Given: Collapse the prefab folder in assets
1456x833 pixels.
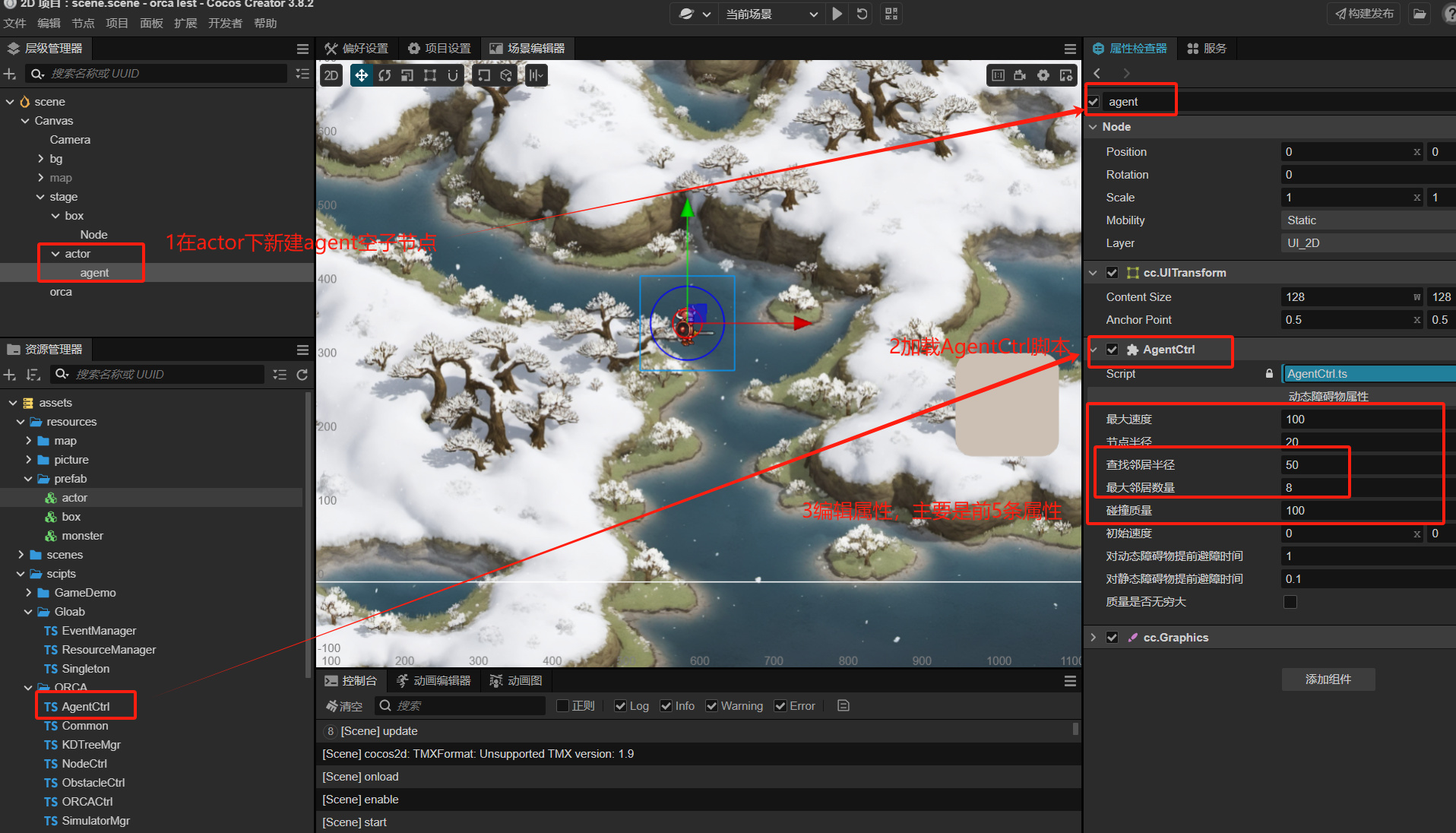Looking at the screenshot, I should click(28, 479).
